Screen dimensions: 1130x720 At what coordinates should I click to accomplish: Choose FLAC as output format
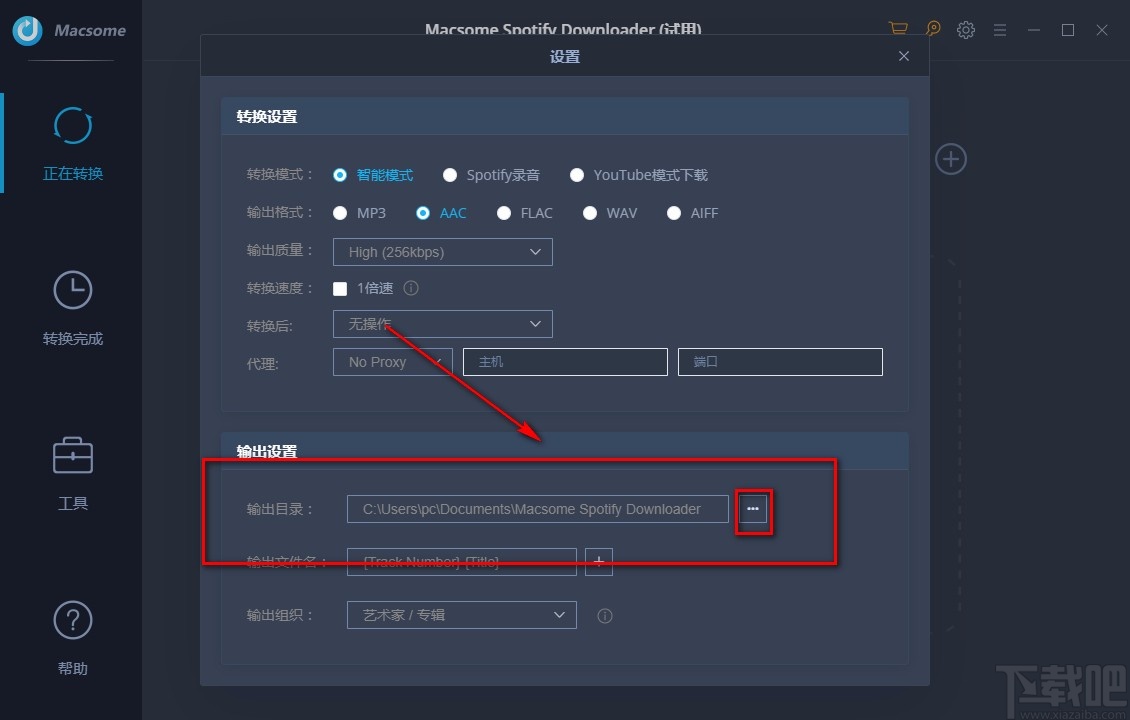point(504,212)
